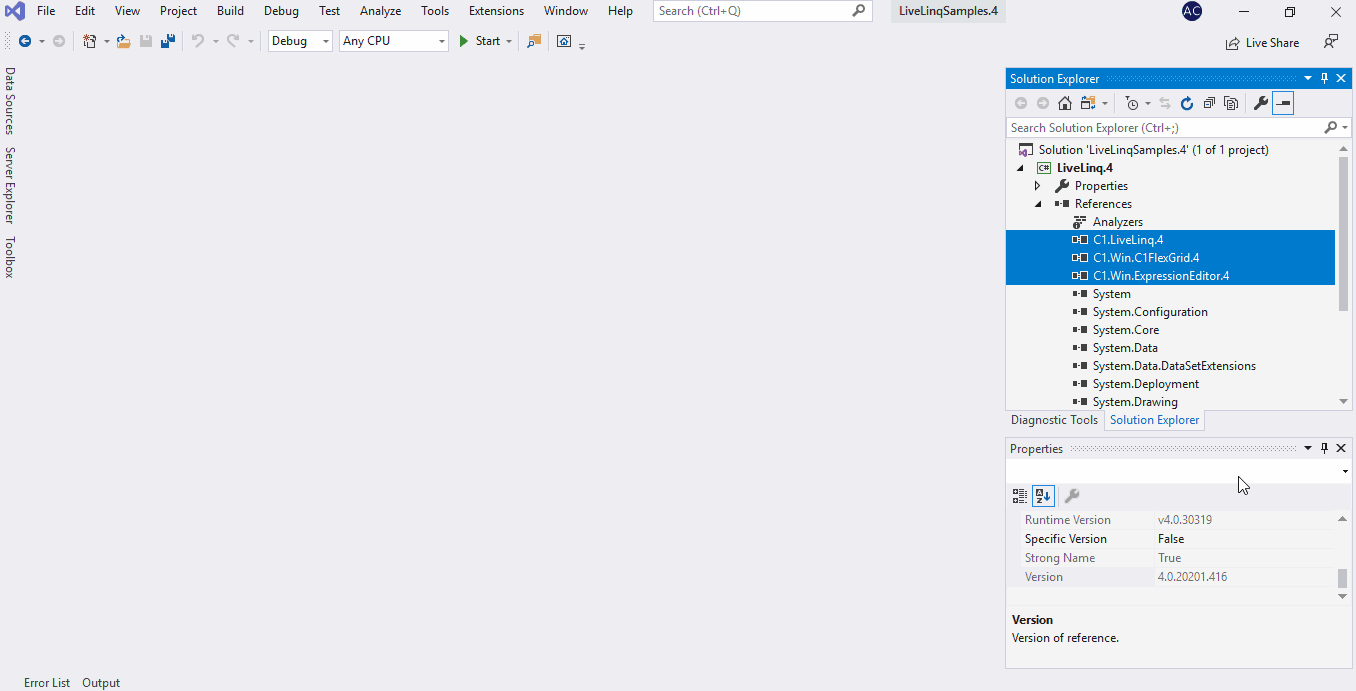The height and width of the screenshot is (691, 1356).
Task: Click Switch Views icon in Solution Explorer
Action: pyautogui.click(x=1088, y=103)
